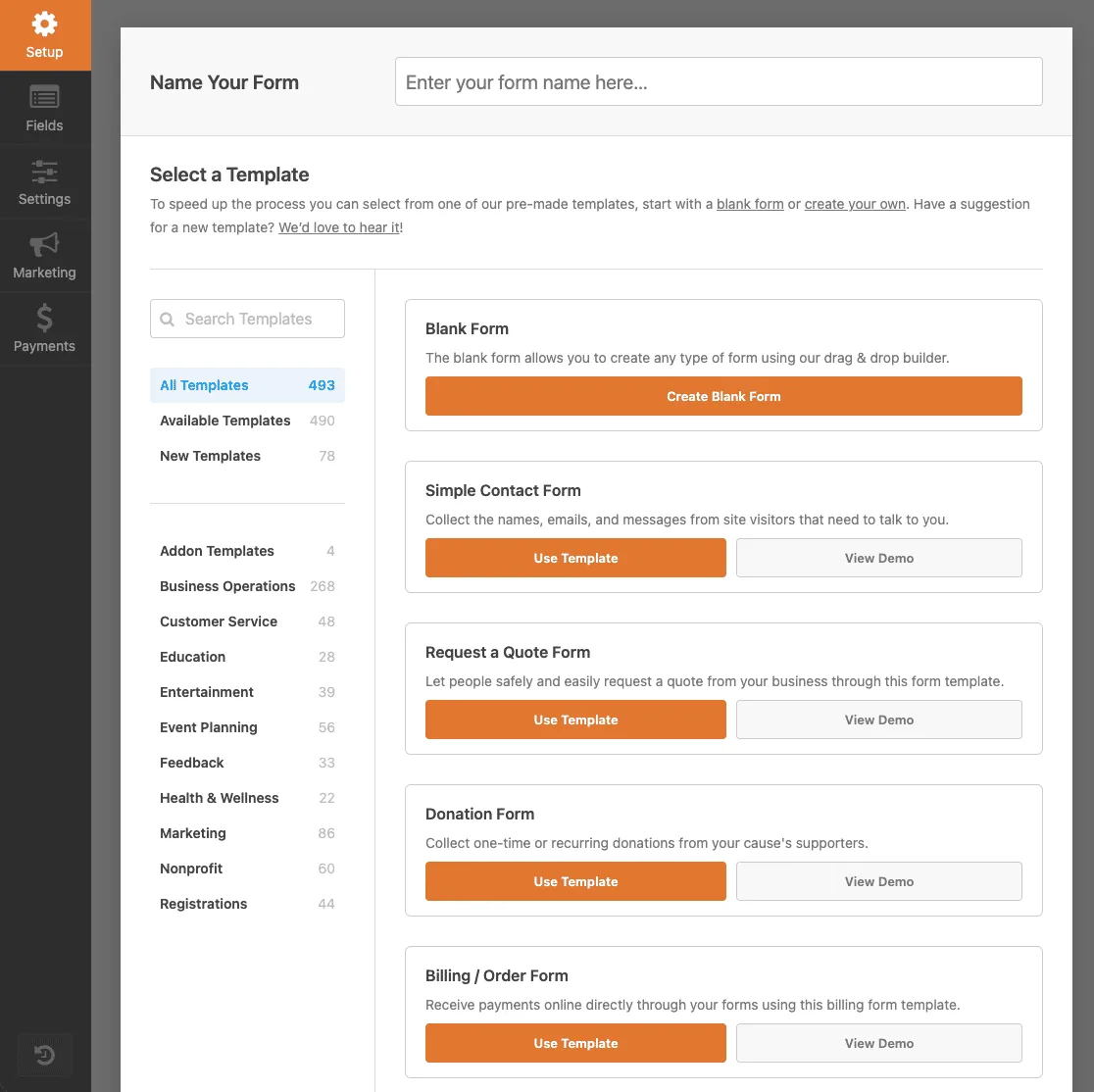Open the We'd love to hear it link
Image resolution: width=1094 pixels, height=1092 pixels.
(339, 227)
